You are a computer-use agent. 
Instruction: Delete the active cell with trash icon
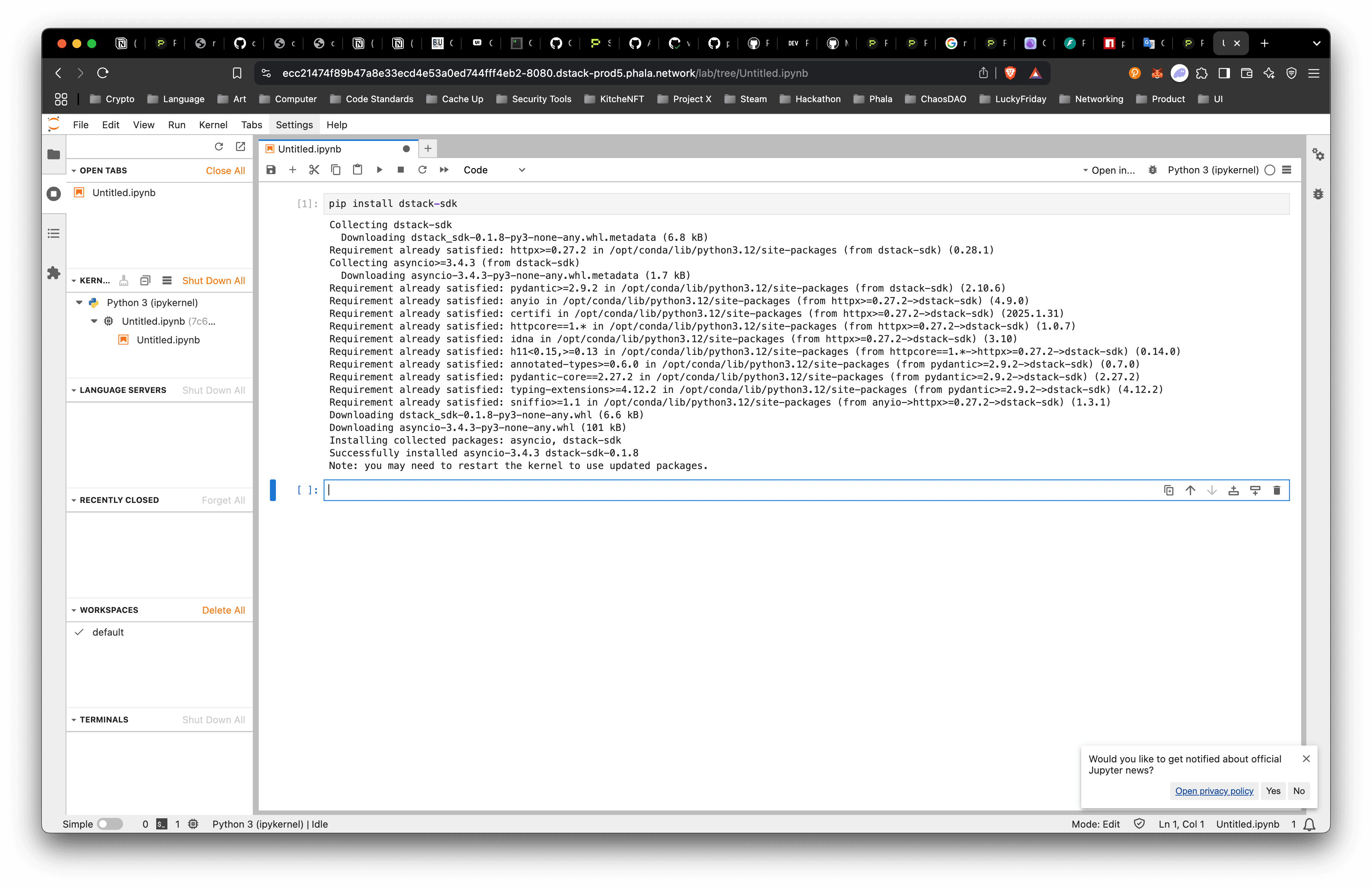pos(1276,490)
